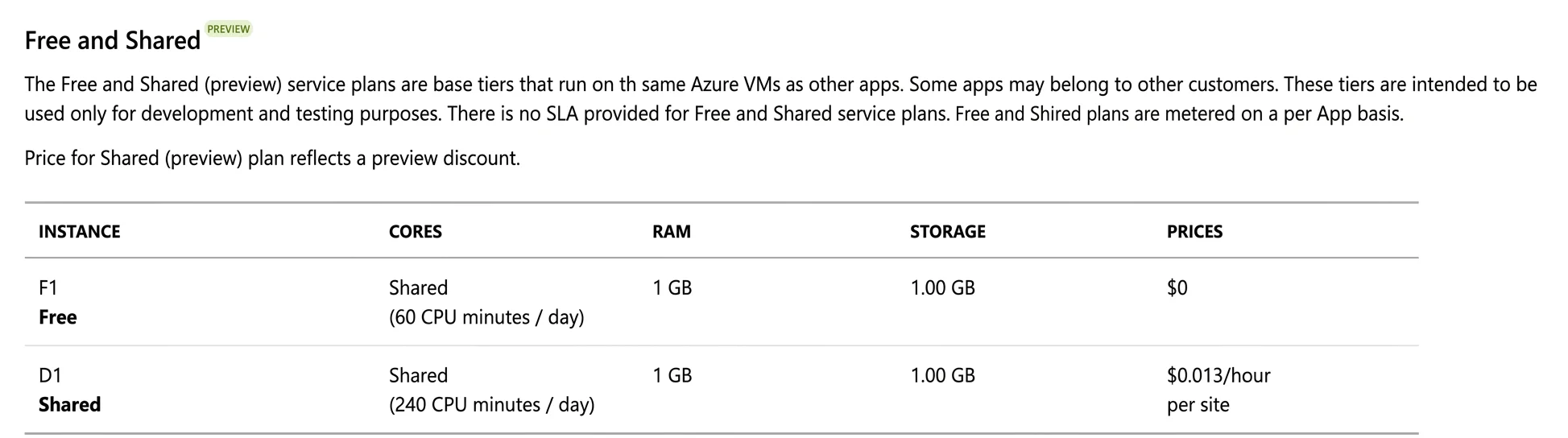
Task: Select the F1 instance name
Action: [48, 287]
